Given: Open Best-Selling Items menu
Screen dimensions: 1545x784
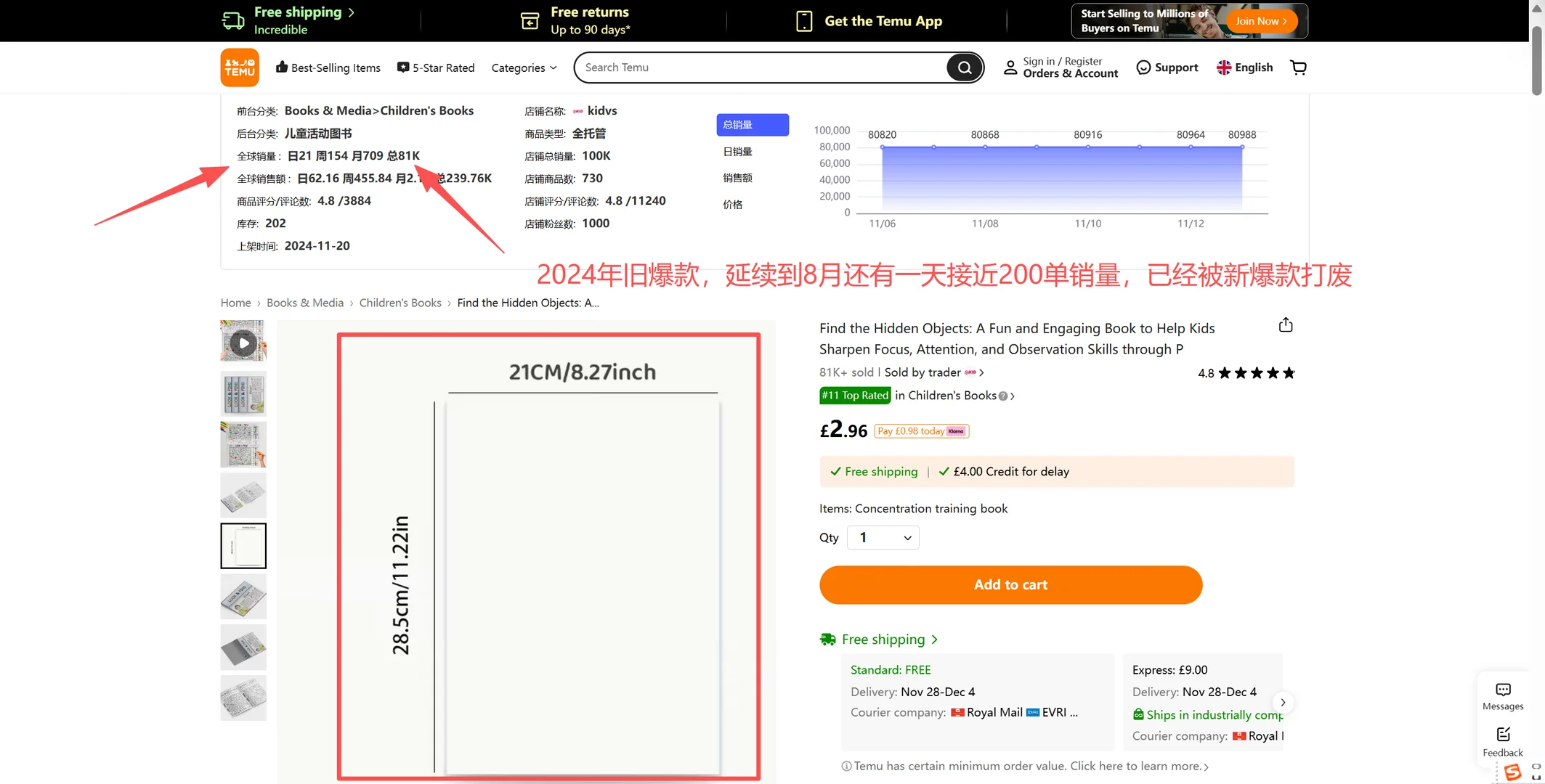Looking at the screenshot, I should (328, 68).
